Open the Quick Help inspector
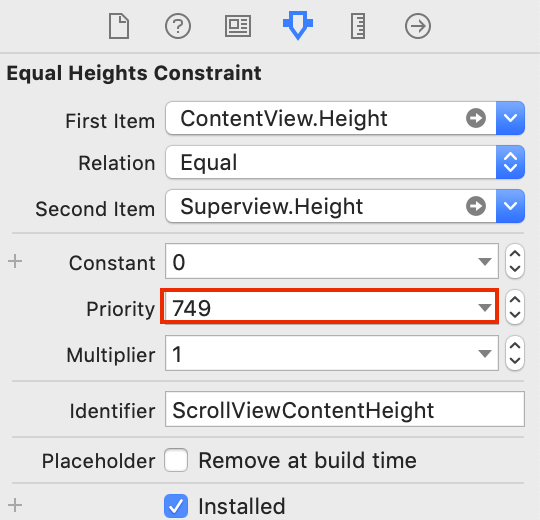This screenshot has width=540, height=520. 178,26
